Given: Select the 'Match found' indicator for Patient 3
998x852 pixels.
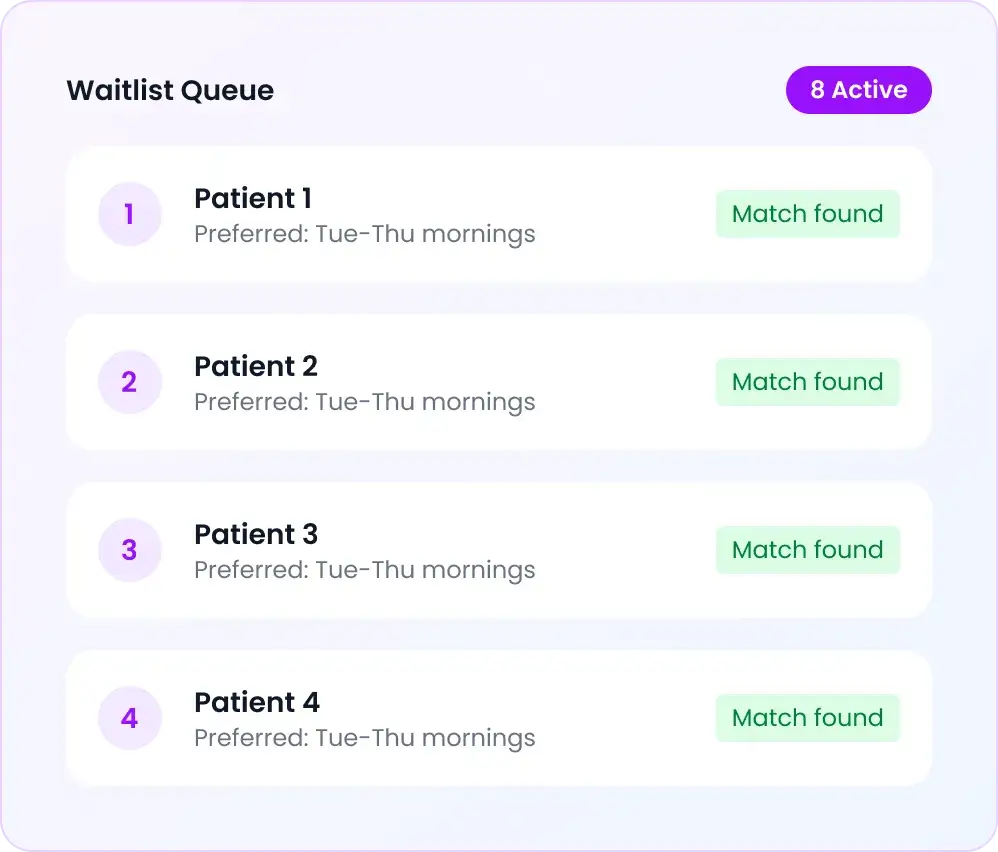Looking at the screenshot, I should pos(807,549).
